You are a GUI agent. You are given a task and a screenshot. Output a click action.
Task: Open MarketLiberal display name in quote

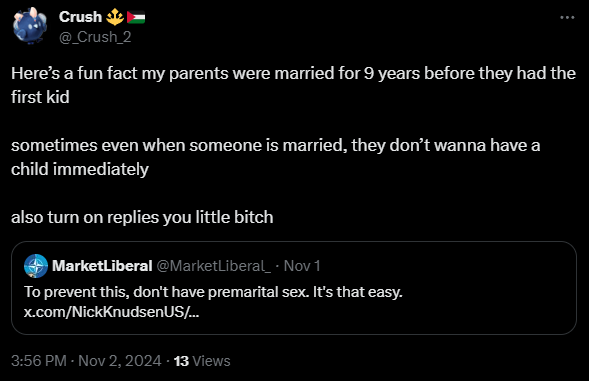tap(102, 266)
